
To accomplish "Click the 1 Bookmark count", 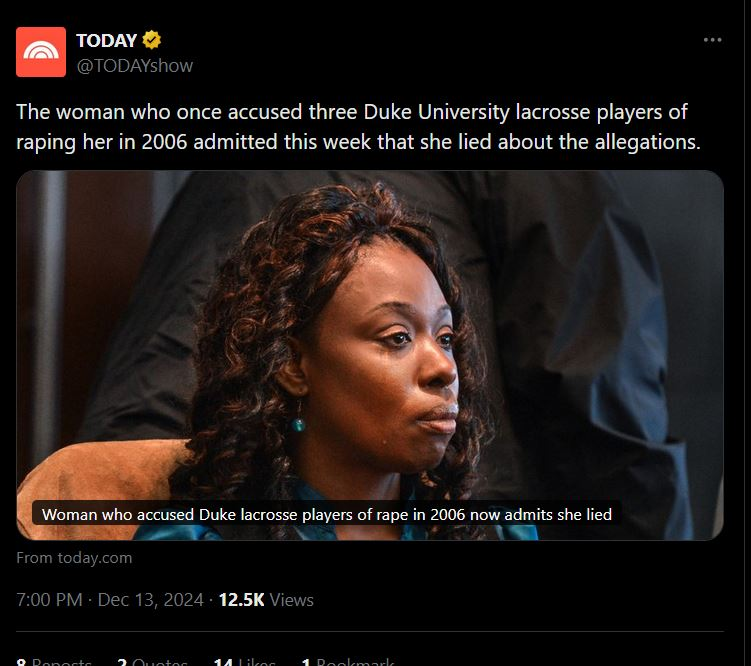I will (348, 661).
